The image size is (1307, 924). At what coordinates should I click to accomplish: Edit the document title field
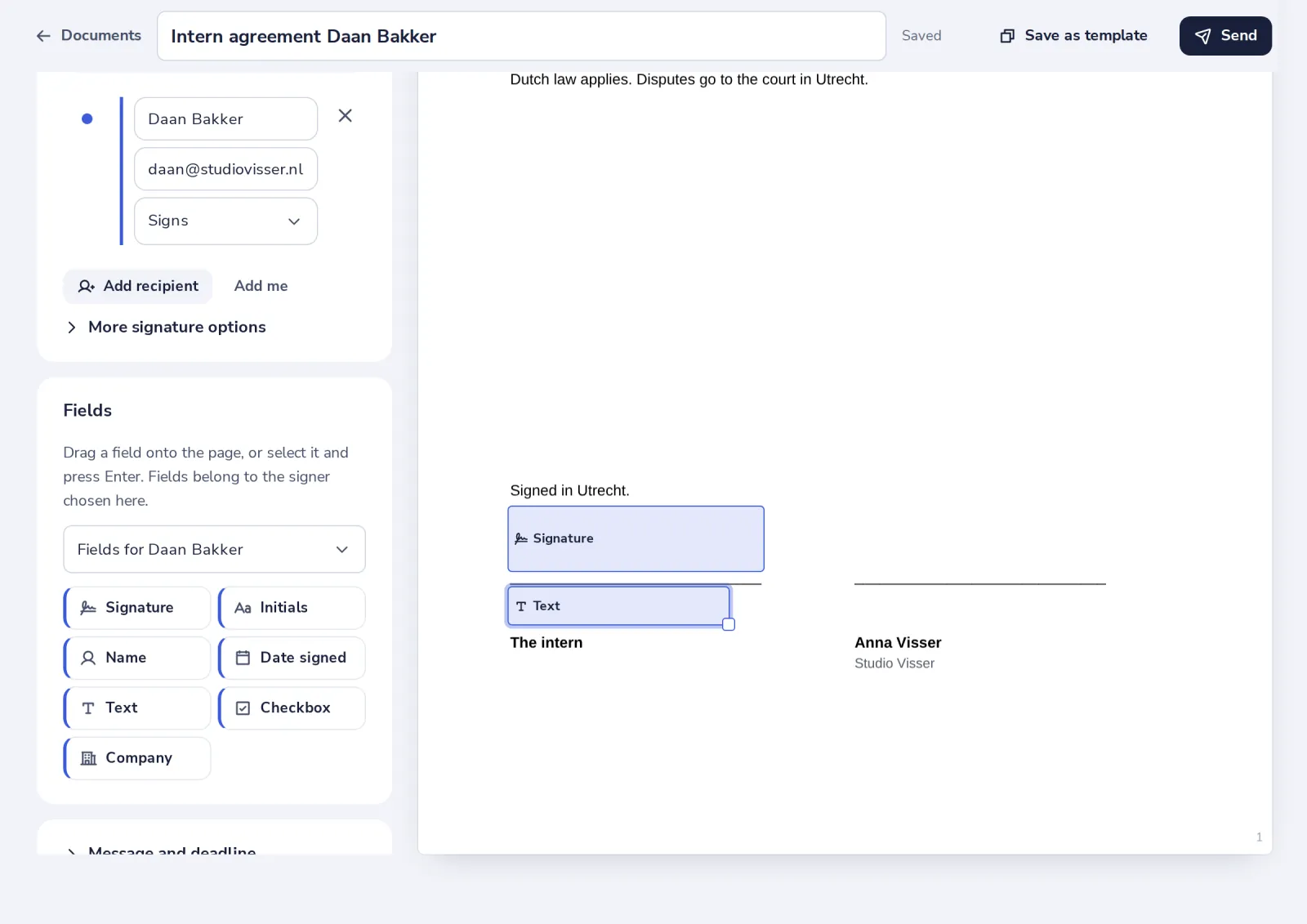(521, 36)
